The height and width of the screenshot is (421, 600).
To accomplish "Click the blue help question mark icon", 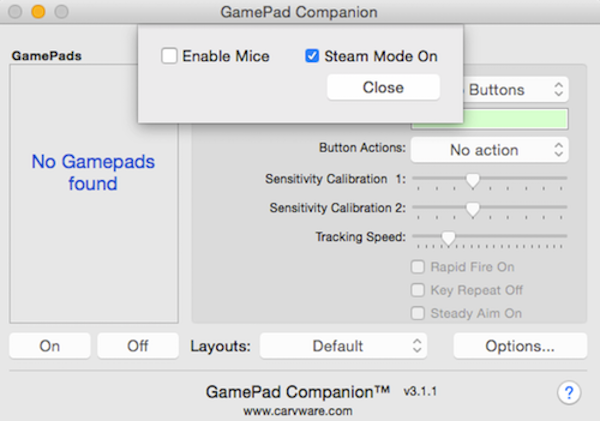I will [569, 391].
